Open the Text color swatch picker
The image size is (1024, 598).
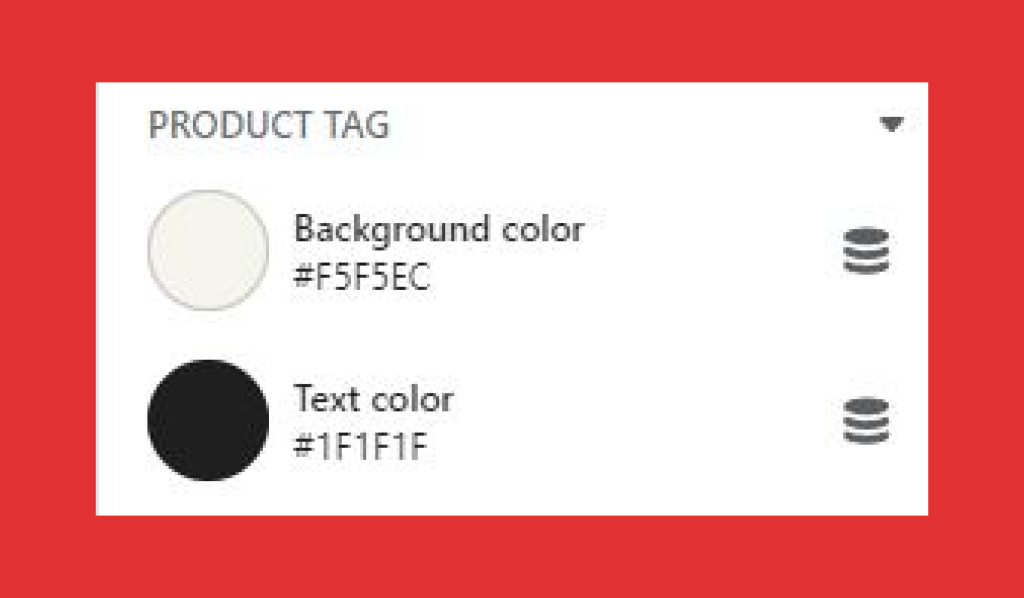[x=208, y=420]
